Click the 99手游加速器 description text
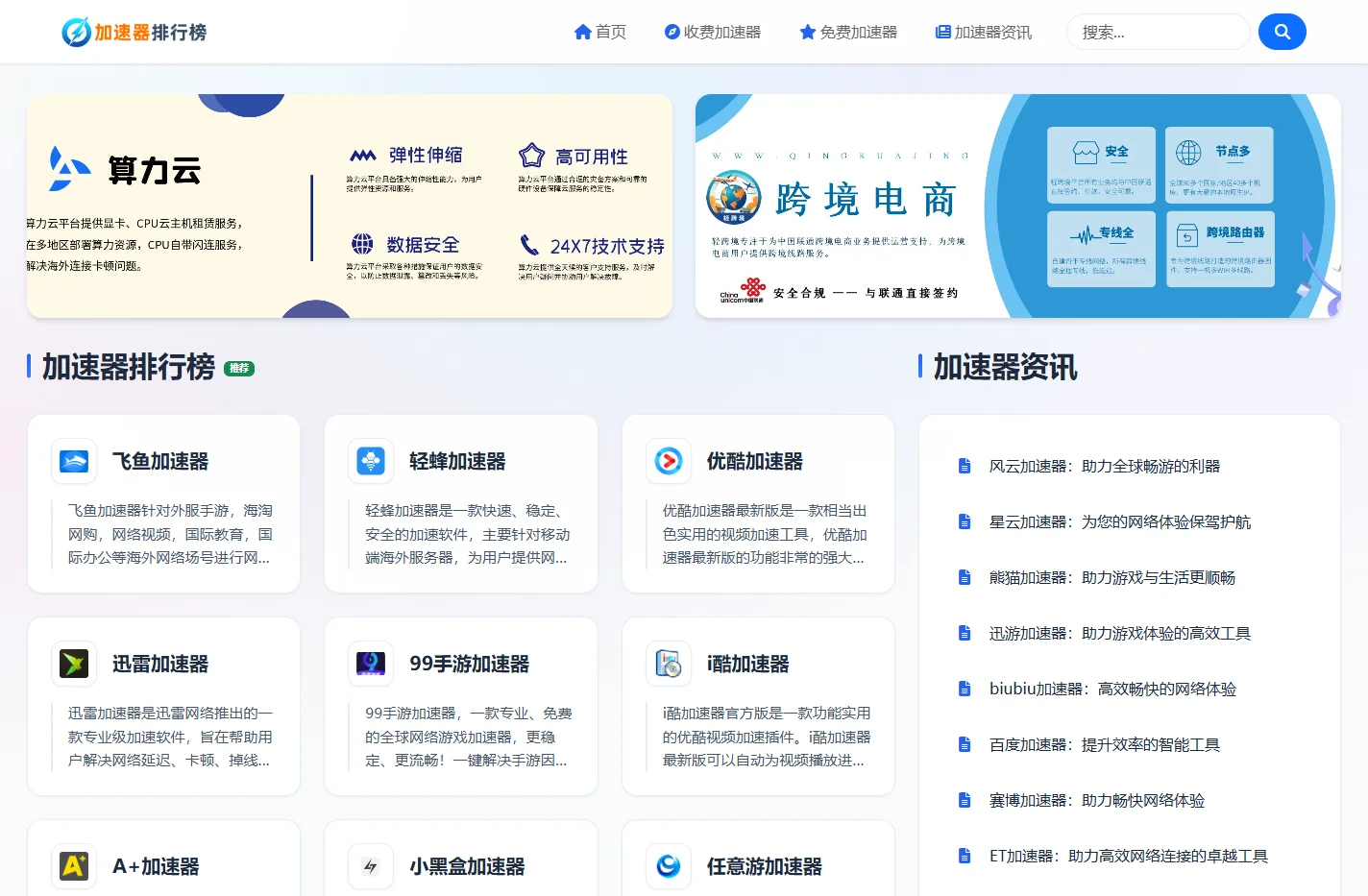1368x896 pixels. pos(468,737)
